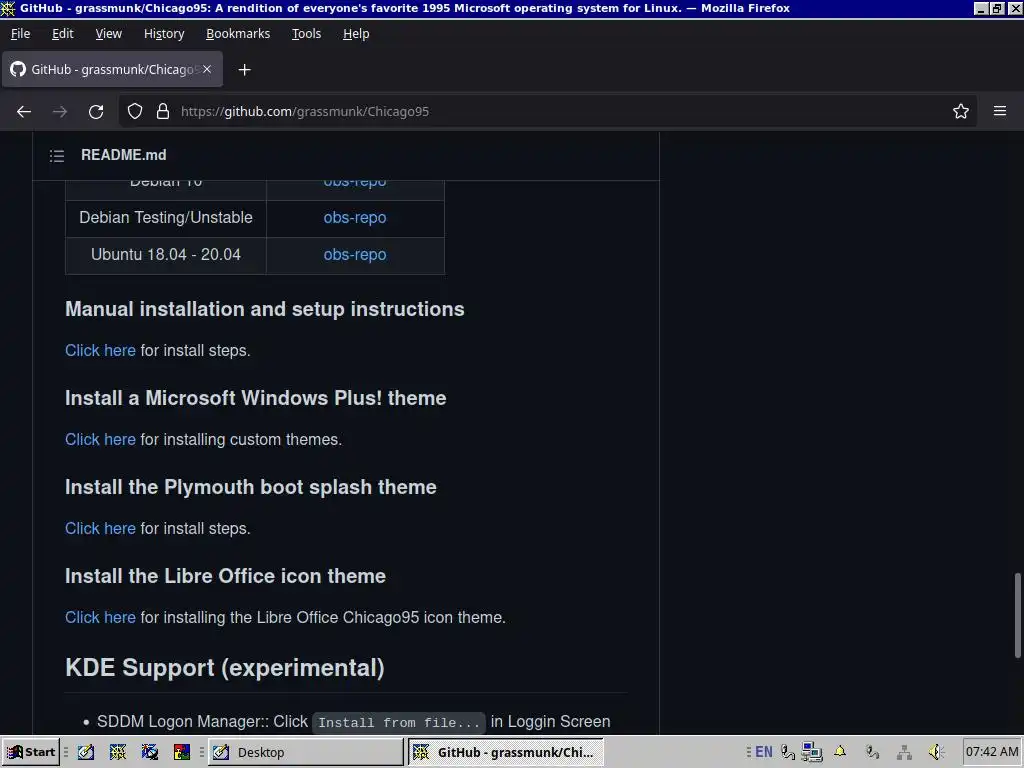Click here link for Libre Office icon theme
Viewport: 1024px width, 768px height.
tap(101, 617)
